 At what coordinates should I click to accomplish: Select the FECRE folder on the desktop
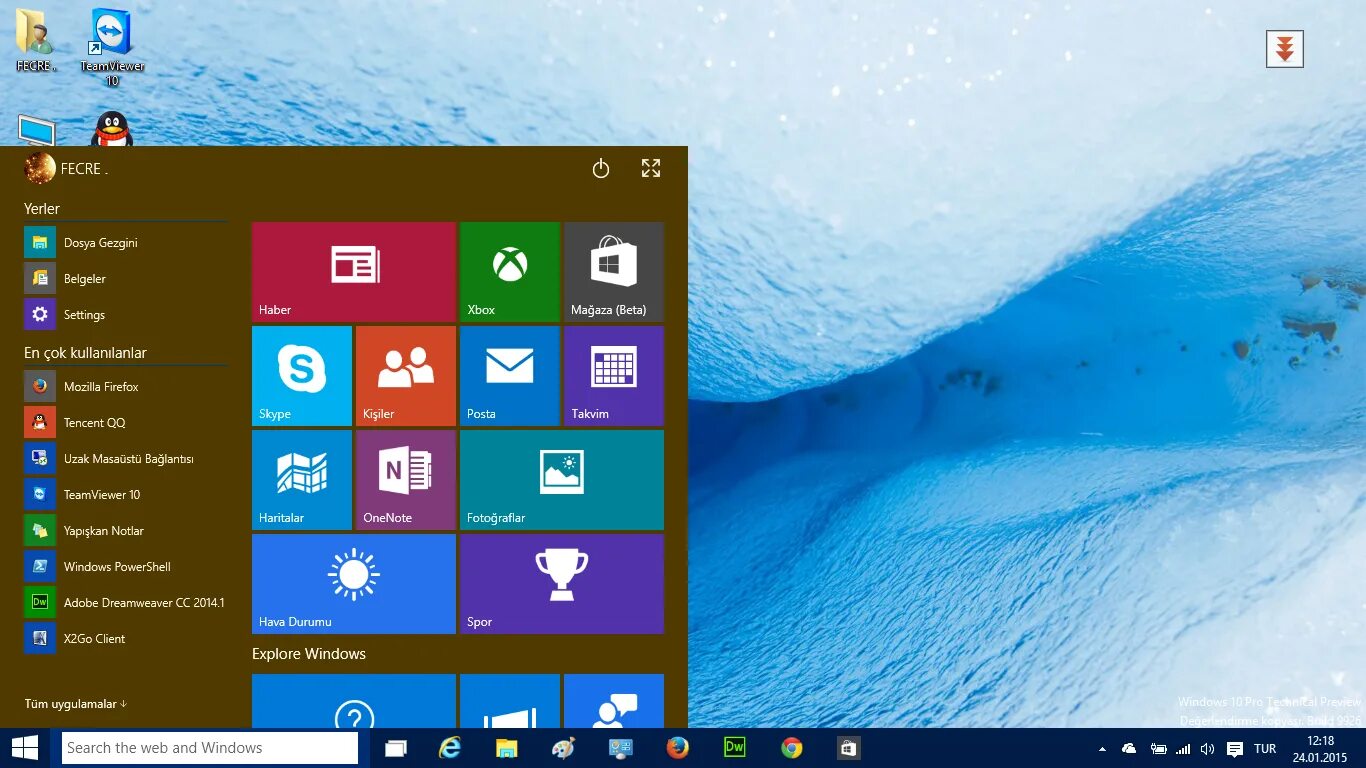[35, 39]
